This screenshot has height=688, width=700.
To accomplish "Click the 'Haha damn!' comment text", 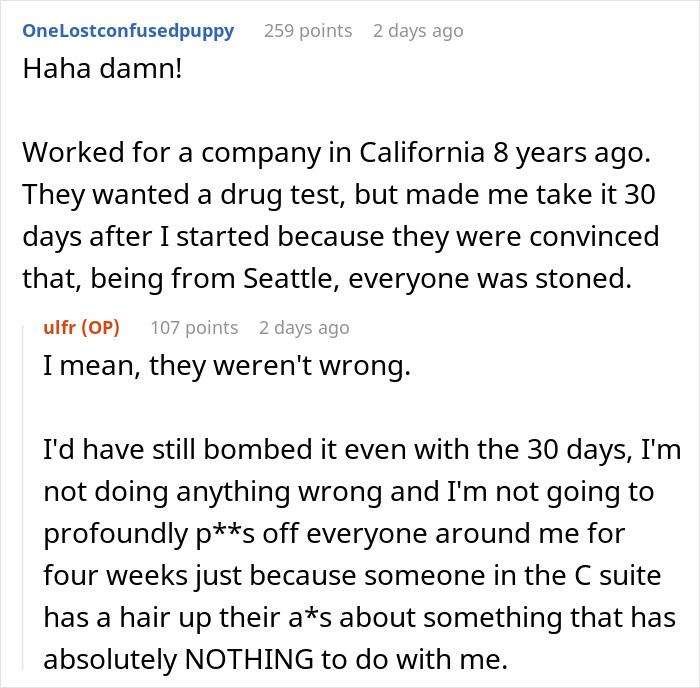I will click(x=102, y=69).
